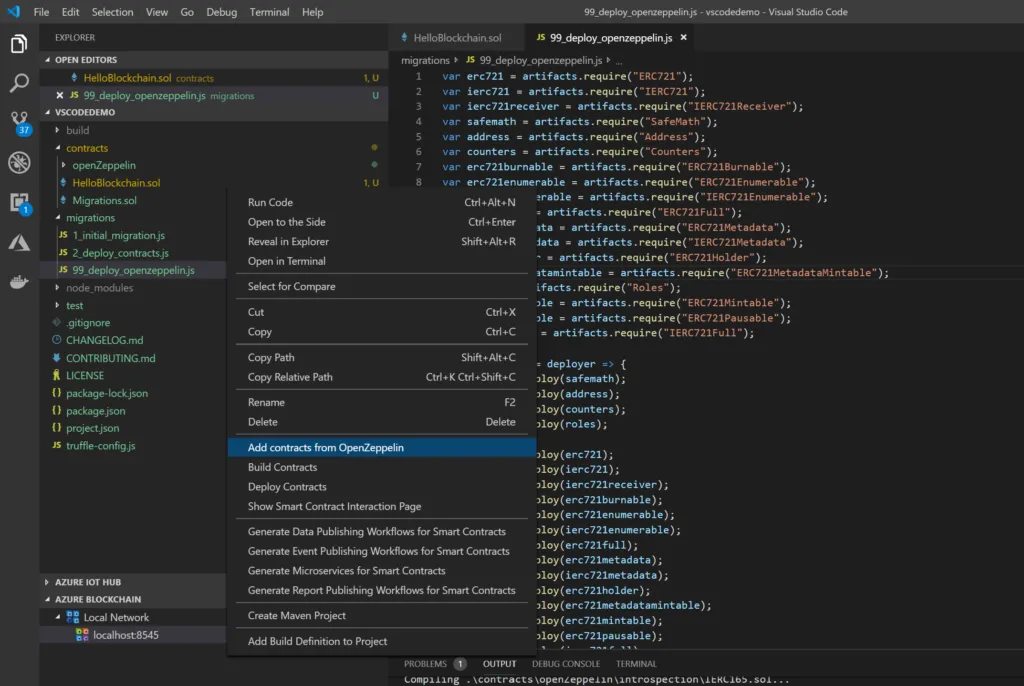Collapse the contracts folder
This screenshot has width=1024, height=686.
(57, 148)
